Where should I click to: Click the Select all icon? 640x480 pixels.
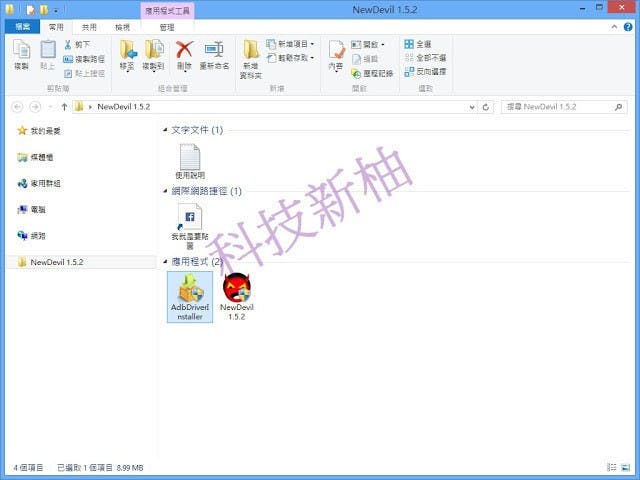409,44
